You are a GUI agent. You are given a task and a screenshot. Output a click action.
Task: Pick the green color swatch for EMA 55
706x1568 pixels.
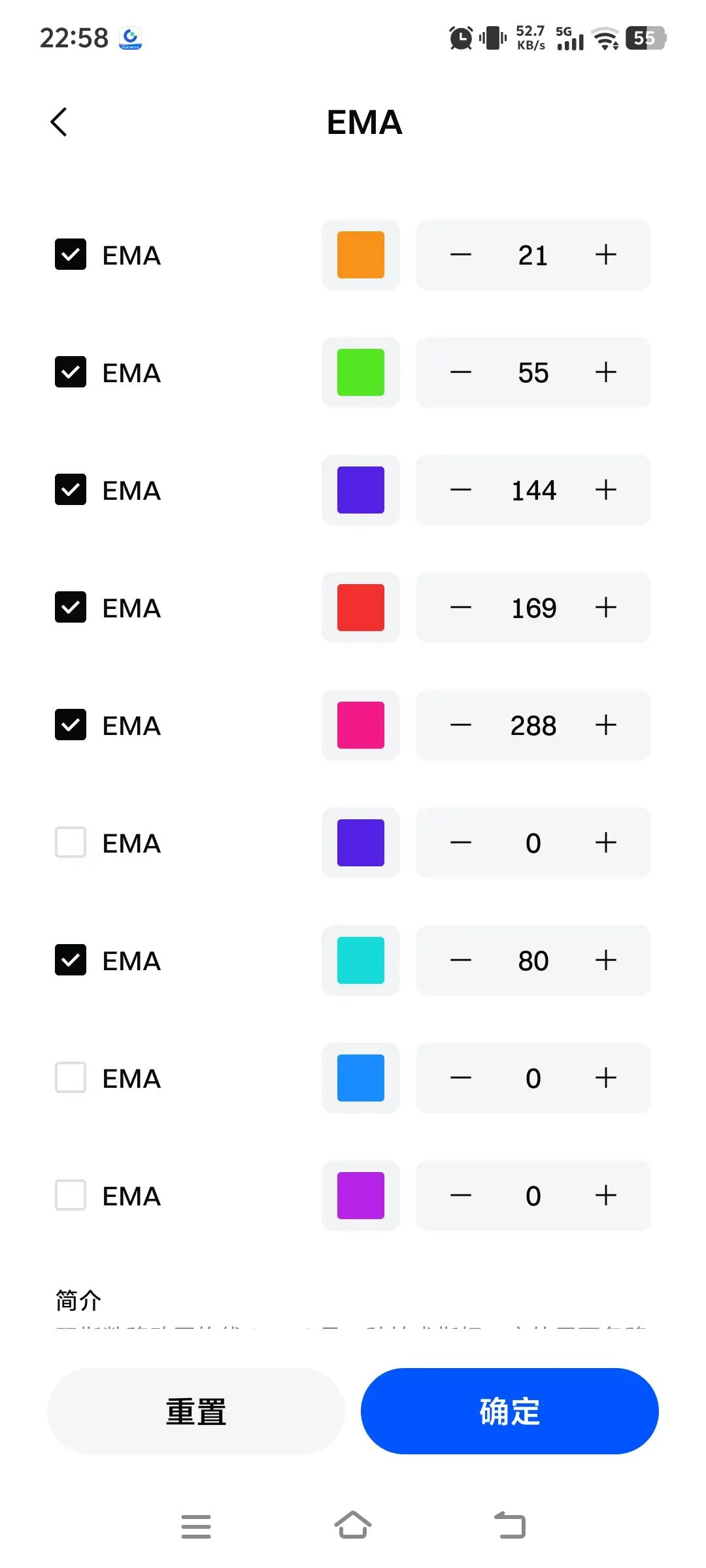coord(361,372)
